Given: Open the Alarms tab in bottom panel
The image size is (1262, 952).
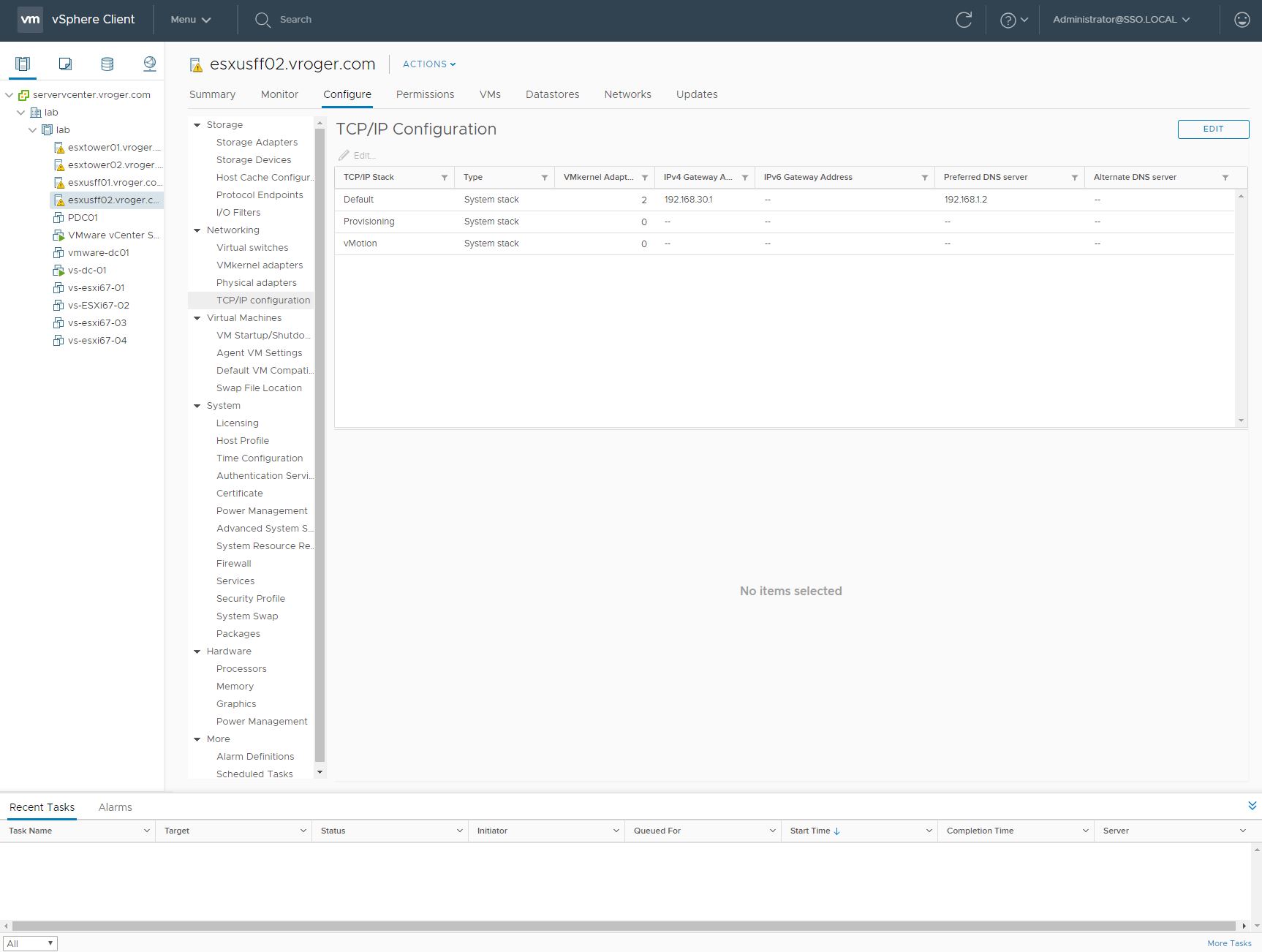Looking at the screenshot, I should point(115,807).
